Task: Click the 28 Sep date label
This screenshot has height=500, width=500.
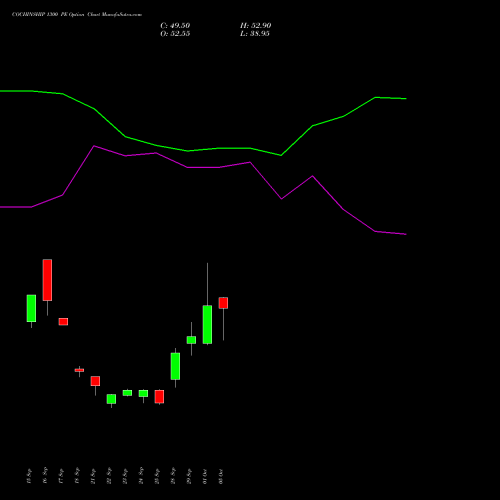Action: (x=173, y=476)
